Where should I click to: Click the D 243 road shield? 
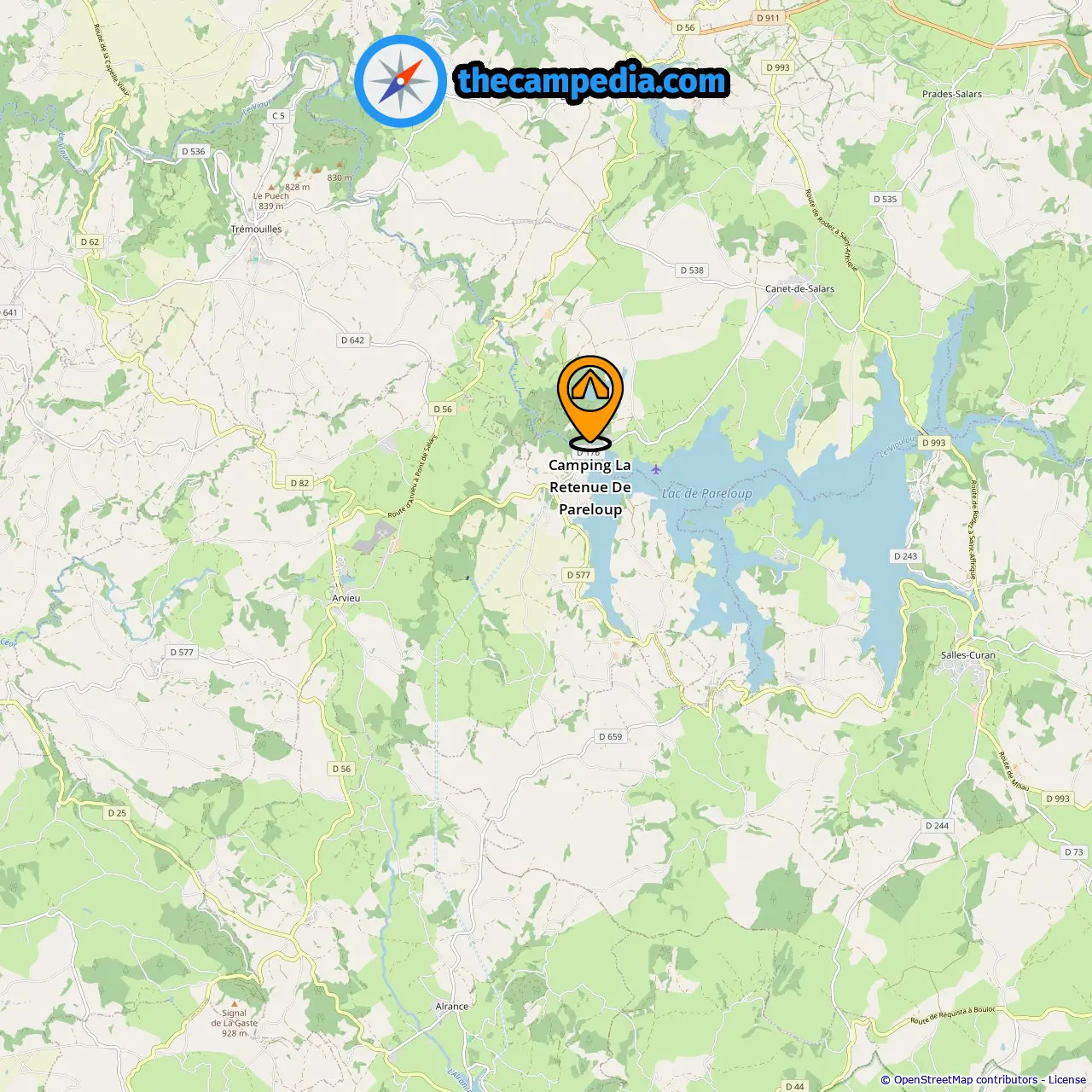click(905, 555)
